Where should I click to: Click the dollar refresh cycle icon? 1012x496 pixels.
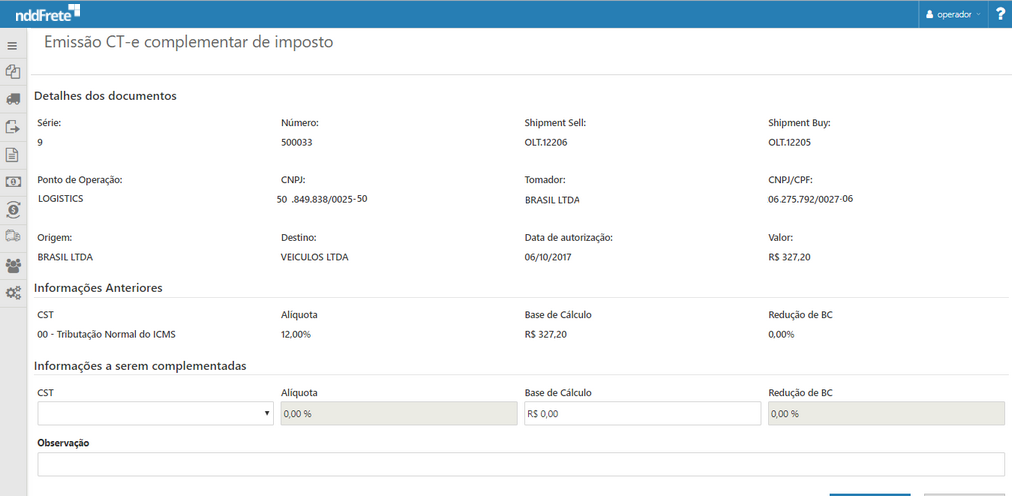[13, 210]
